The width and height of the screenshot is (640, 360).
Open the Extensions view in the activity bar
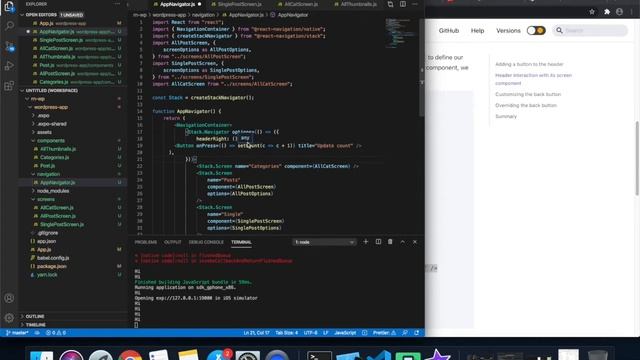point(9,86)
